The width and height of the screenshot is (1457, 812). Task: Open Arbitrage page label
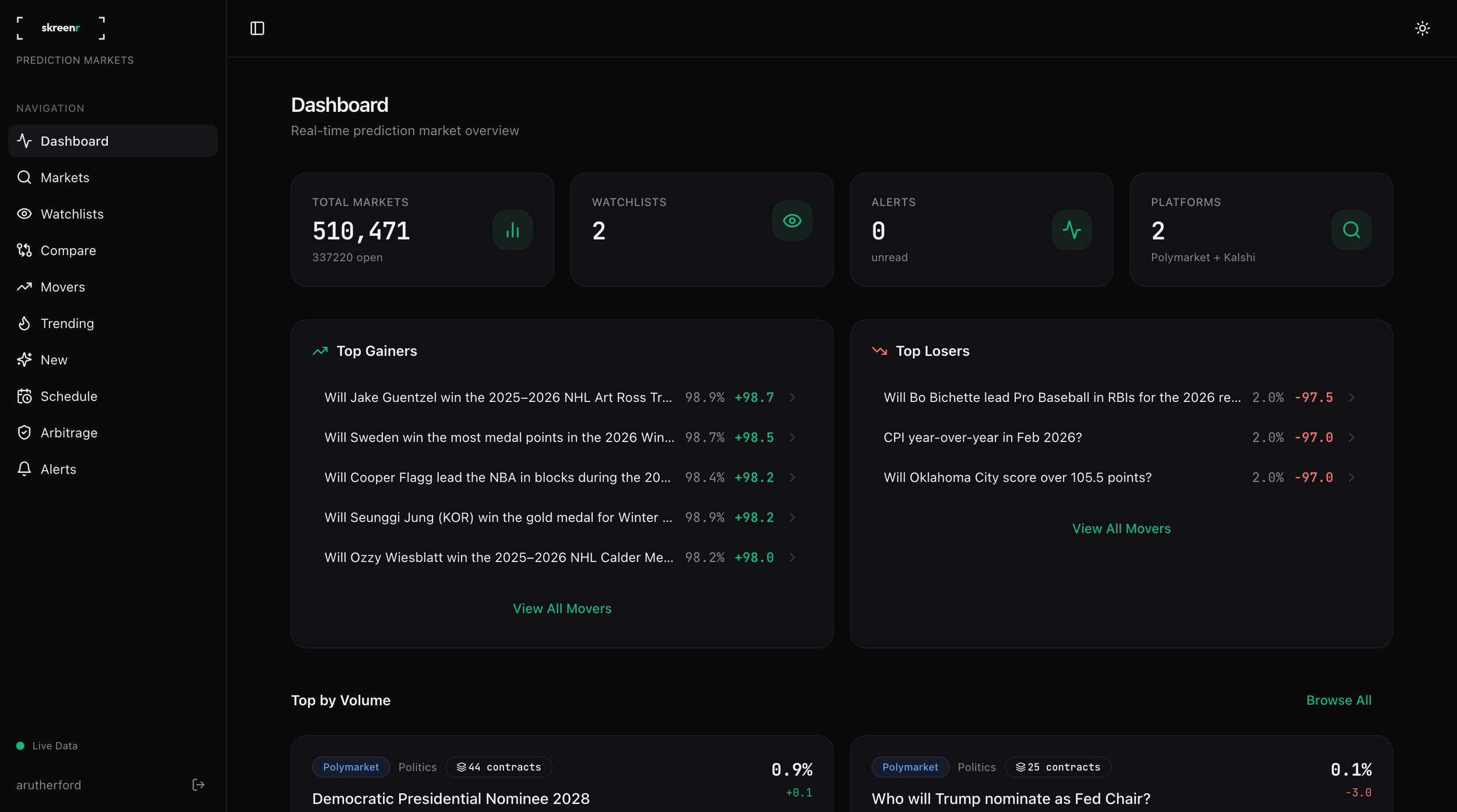click(x=69, y=432)
